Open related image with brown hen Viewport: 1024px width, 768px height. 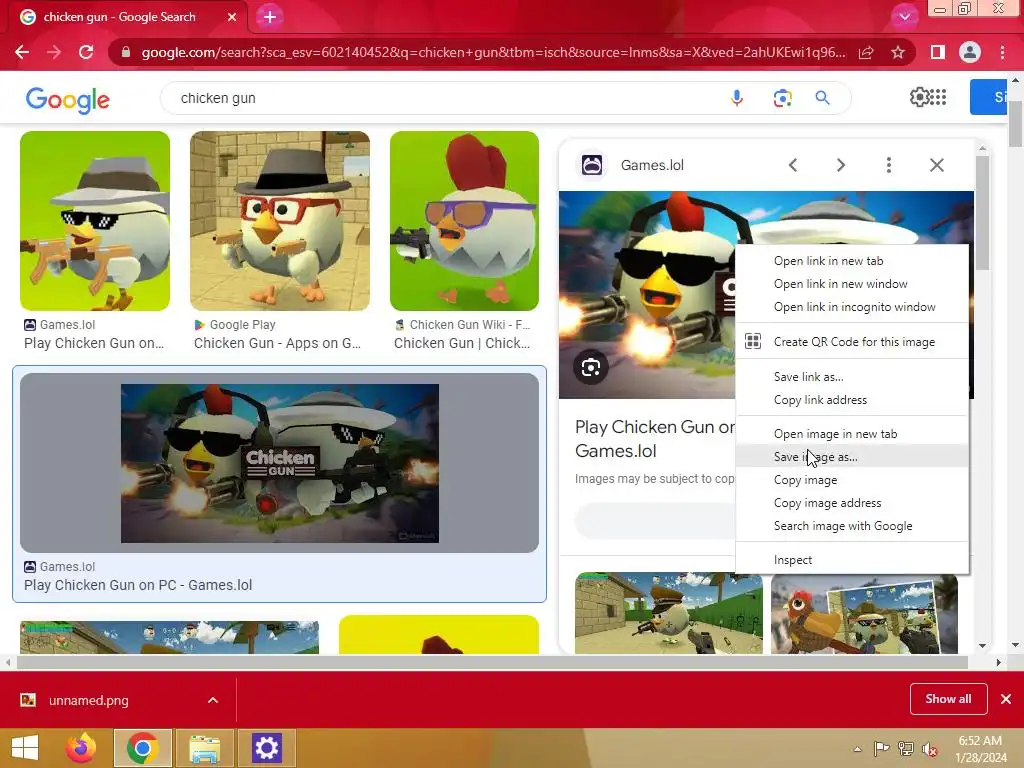click(x=864, y=613)
